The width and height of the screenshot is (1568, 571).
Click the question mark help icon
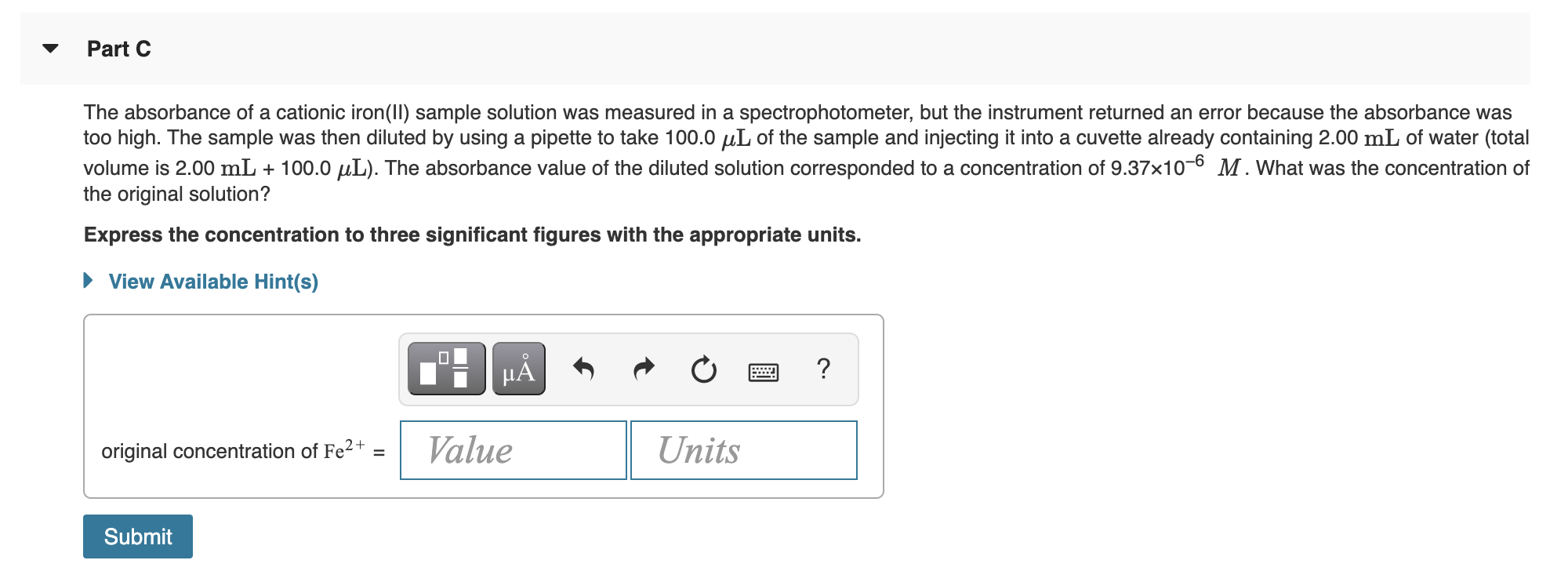[822, 369]
